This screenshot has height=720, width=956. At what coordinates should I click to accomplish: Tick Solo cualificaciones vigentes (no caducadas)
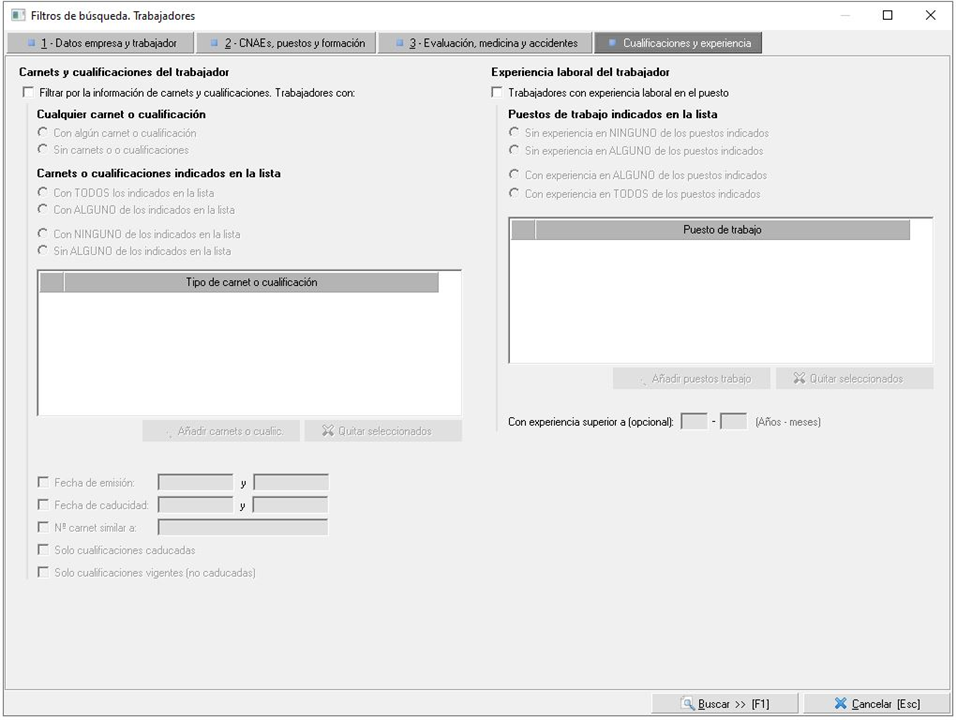(x=43, y=572)
